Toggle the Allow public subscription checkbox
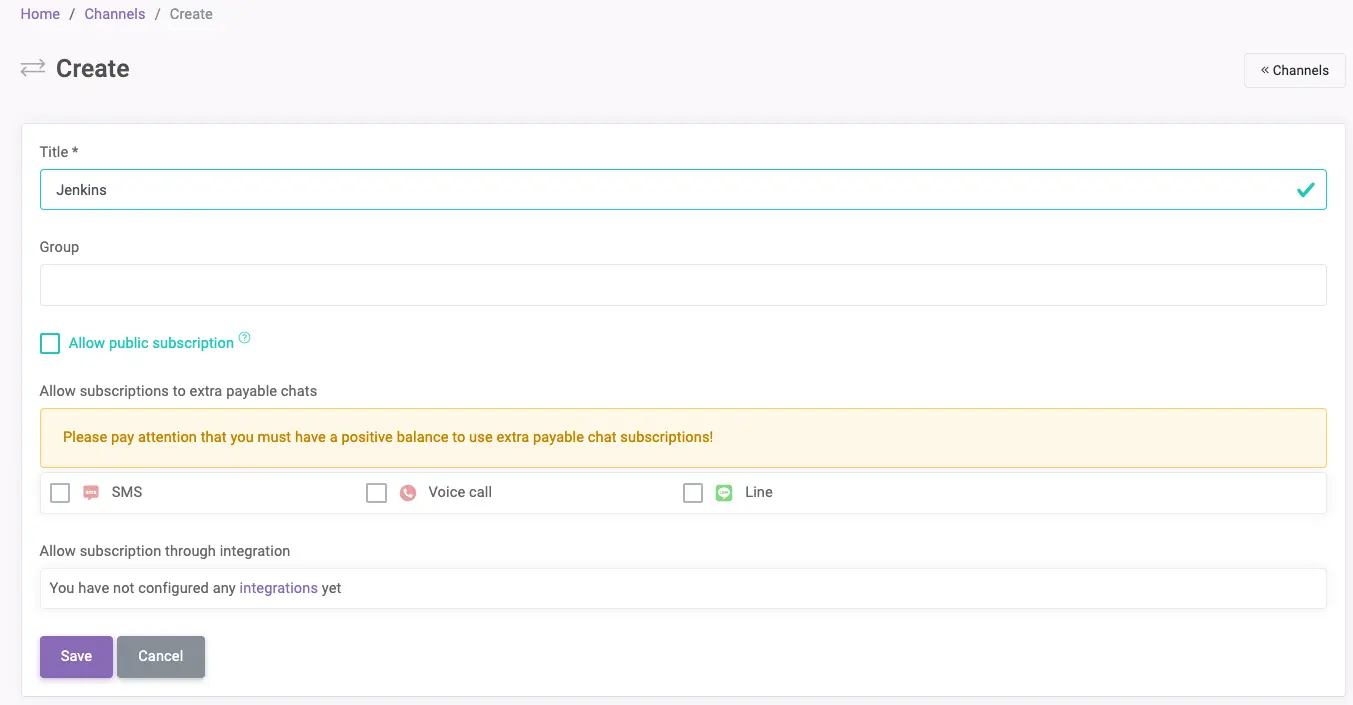 coord(49,343)
